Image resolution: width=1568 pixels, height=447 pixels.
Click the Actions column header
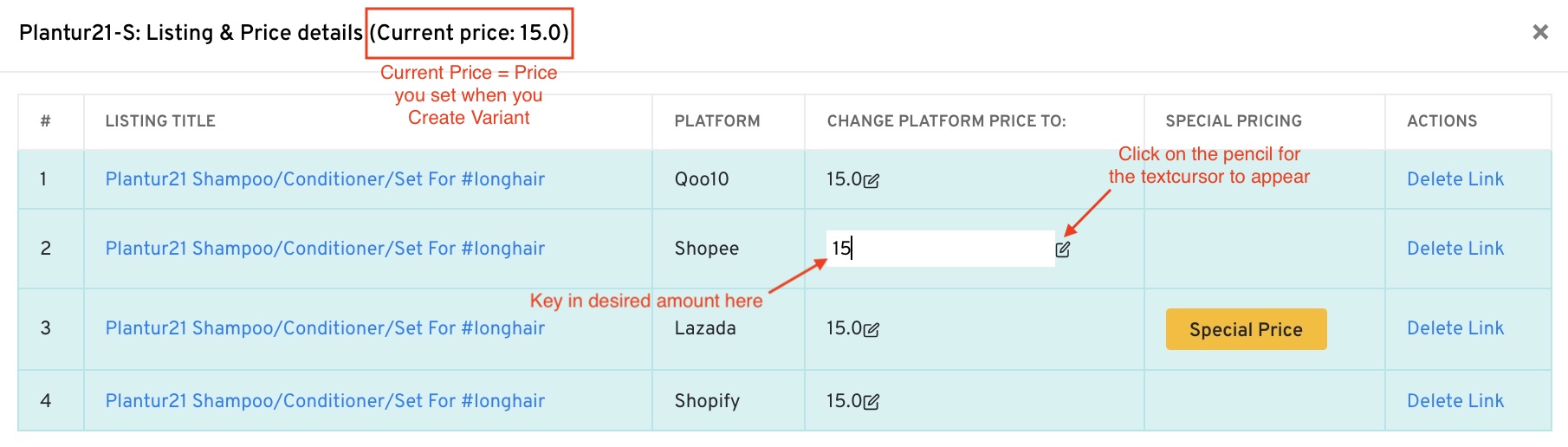(1442, 121)
